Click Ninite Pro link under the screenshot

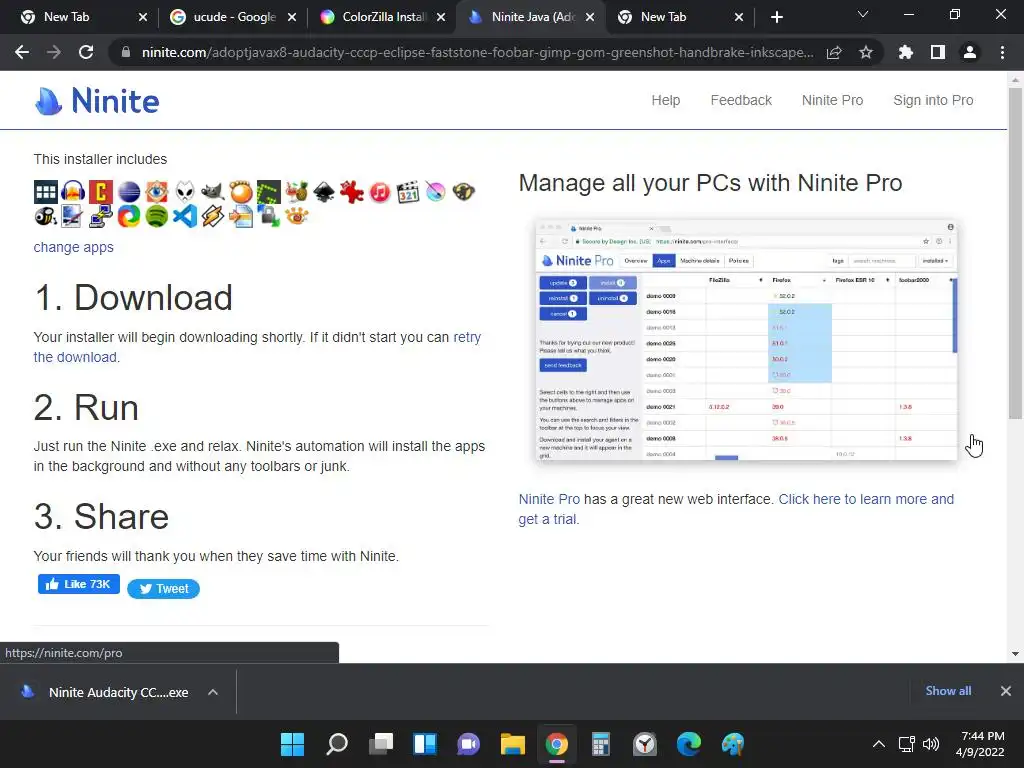tap(549, 499)
